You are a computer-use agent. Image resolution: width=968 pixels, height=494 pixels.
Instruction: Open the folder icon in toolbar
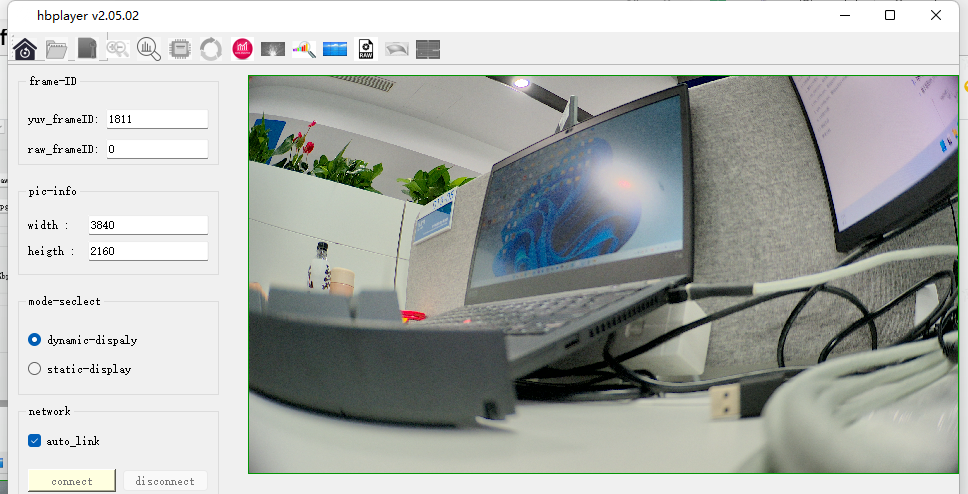56,48
